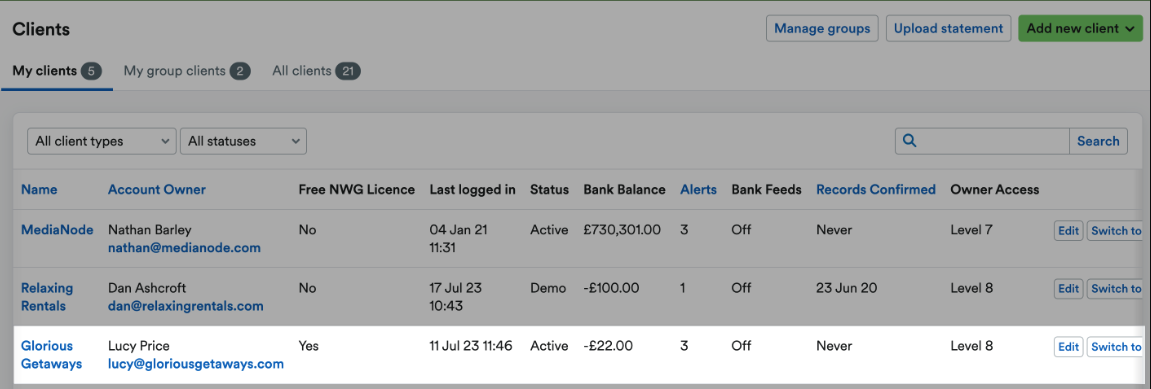
Task: Click the -£100.00 bank balance value
Action: (x=611, y=288)
